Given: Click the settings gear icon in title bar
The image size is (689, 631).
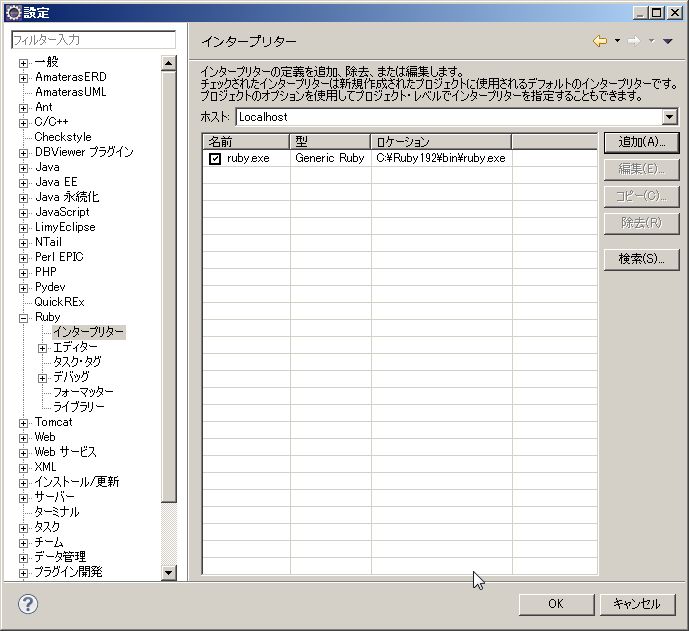Looking at the screenshot, I should click(x=14, y=13).
